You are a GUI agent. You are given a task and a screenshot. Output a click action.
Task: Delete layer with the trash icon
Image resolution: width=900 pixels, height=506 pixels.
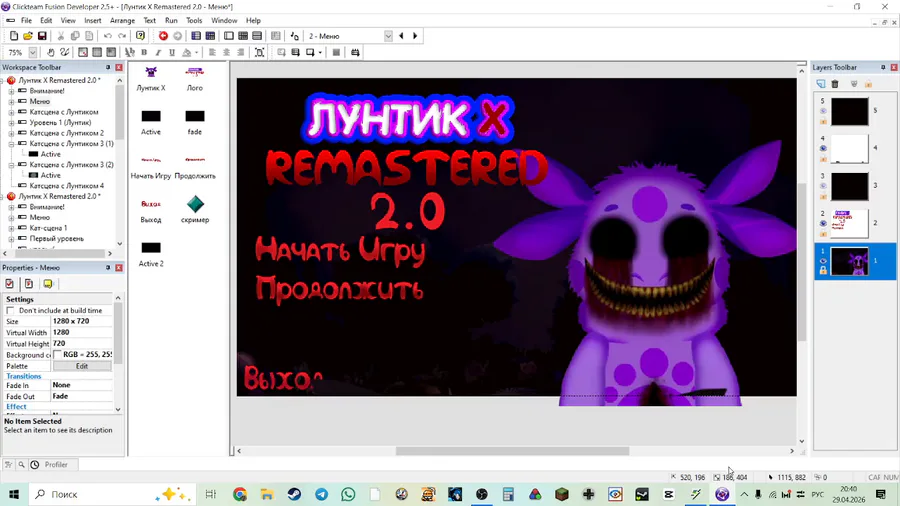pyautogui.click(x=835, y=84)
